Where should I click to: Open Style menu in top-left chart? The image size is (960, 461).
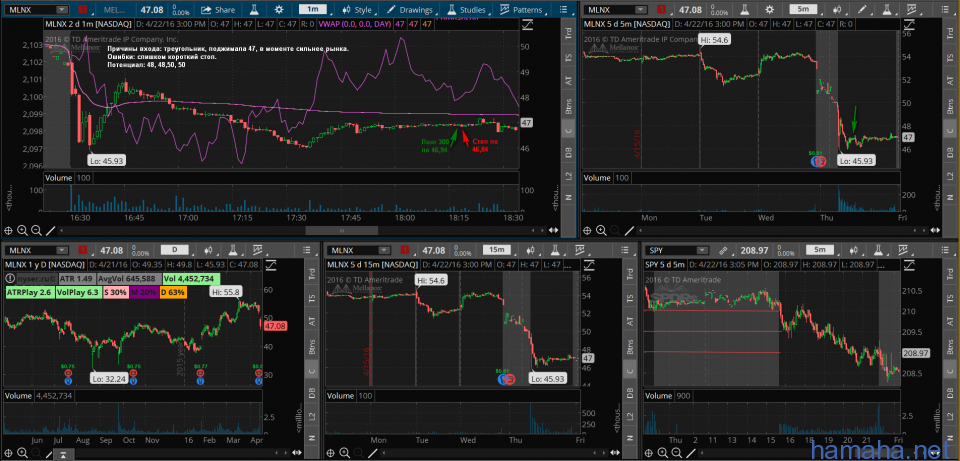[x=357, y=10]
